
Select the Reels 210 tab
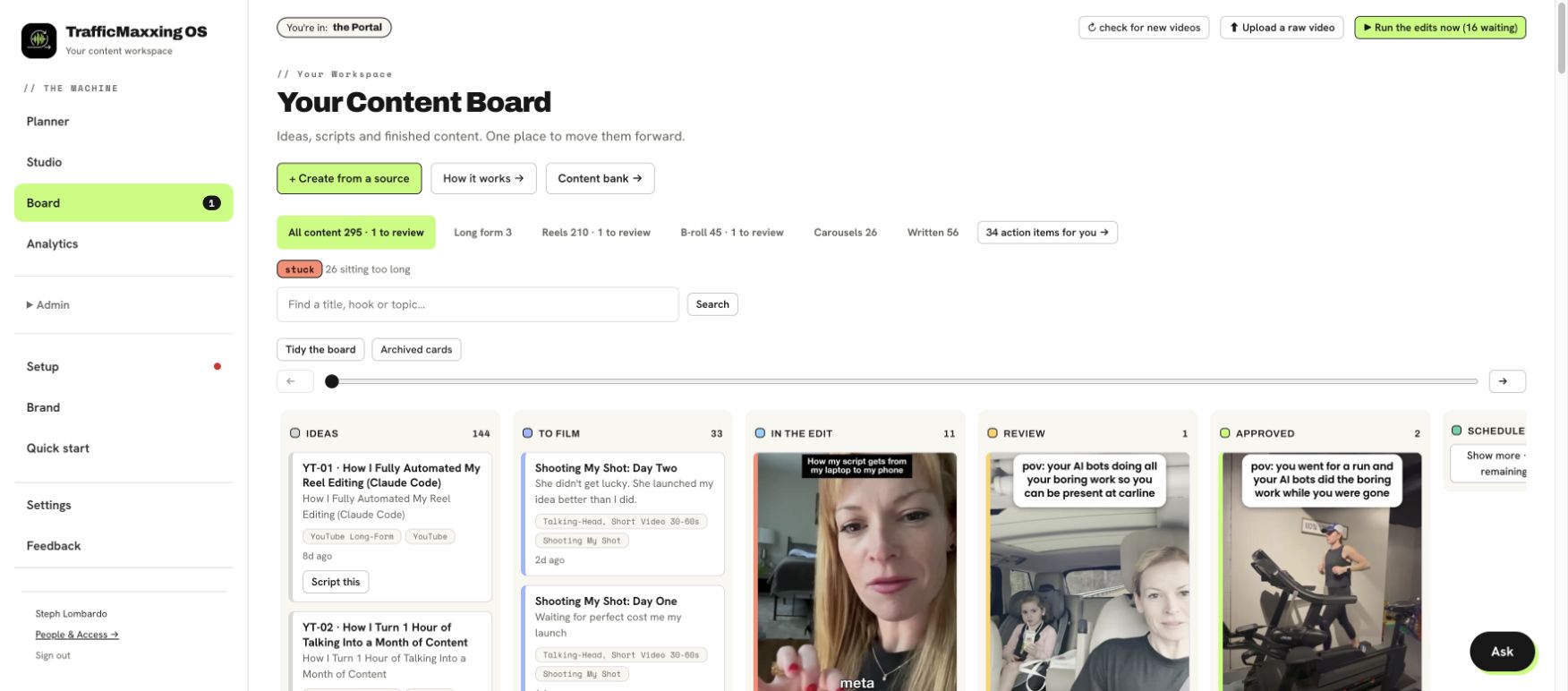coord(596,233)
